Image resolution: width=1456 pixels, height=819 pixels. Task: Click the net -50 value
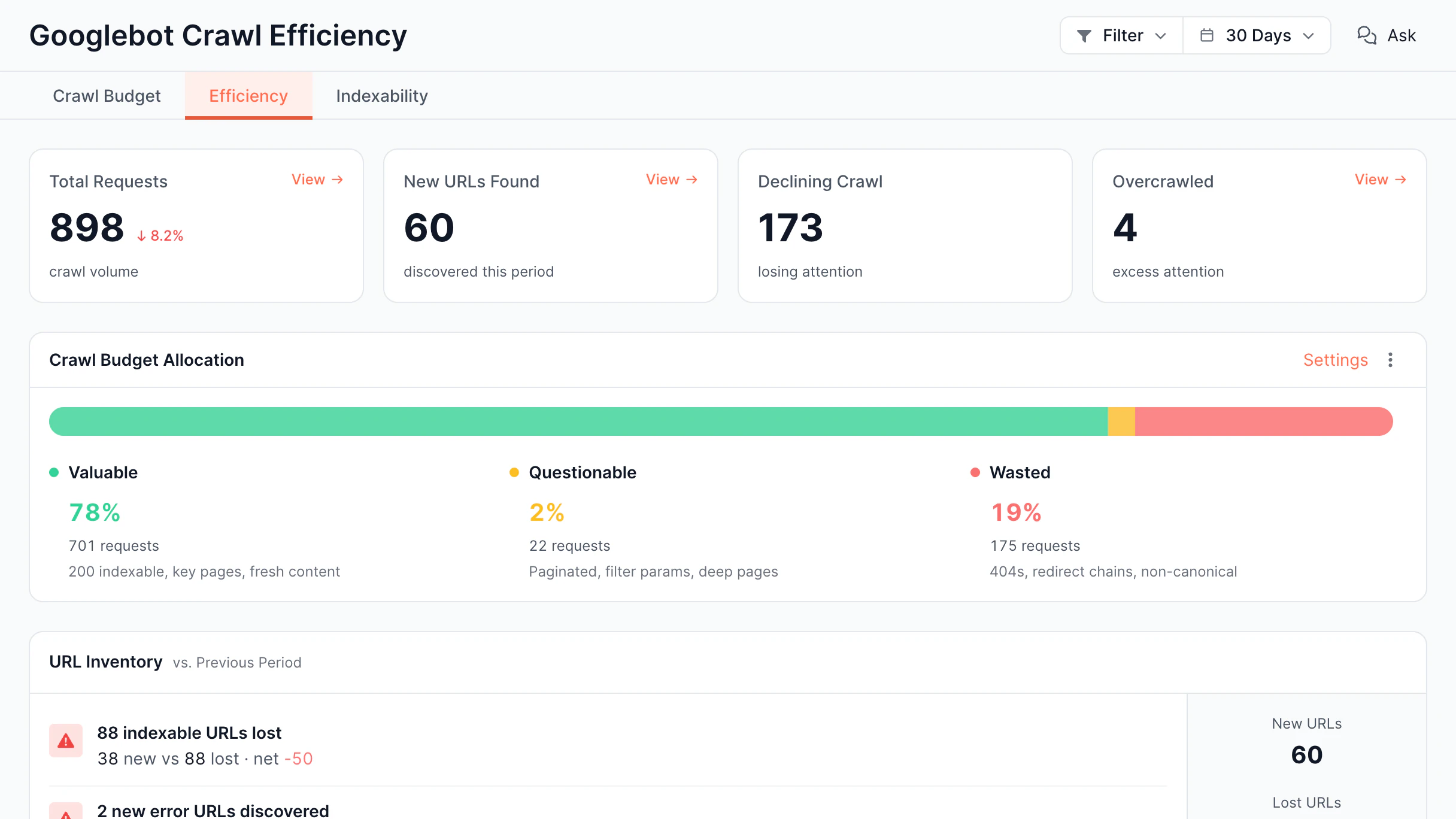(x=298, y=759)
